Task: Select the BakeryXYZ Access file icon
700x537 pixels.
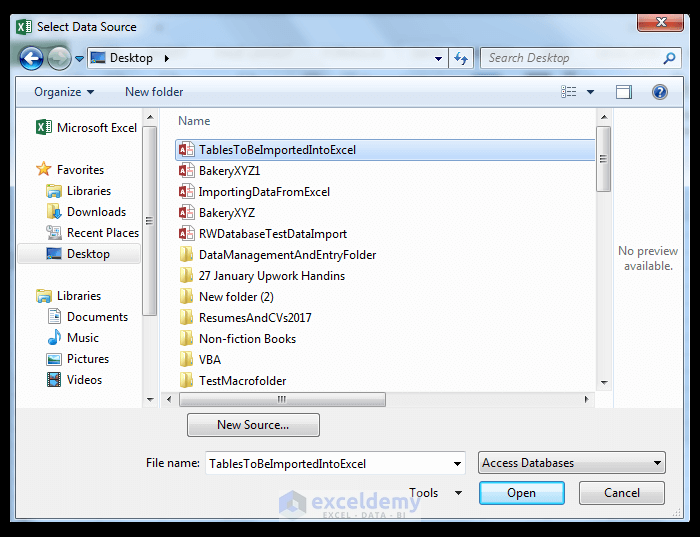Action: click(x=186, y=212)
